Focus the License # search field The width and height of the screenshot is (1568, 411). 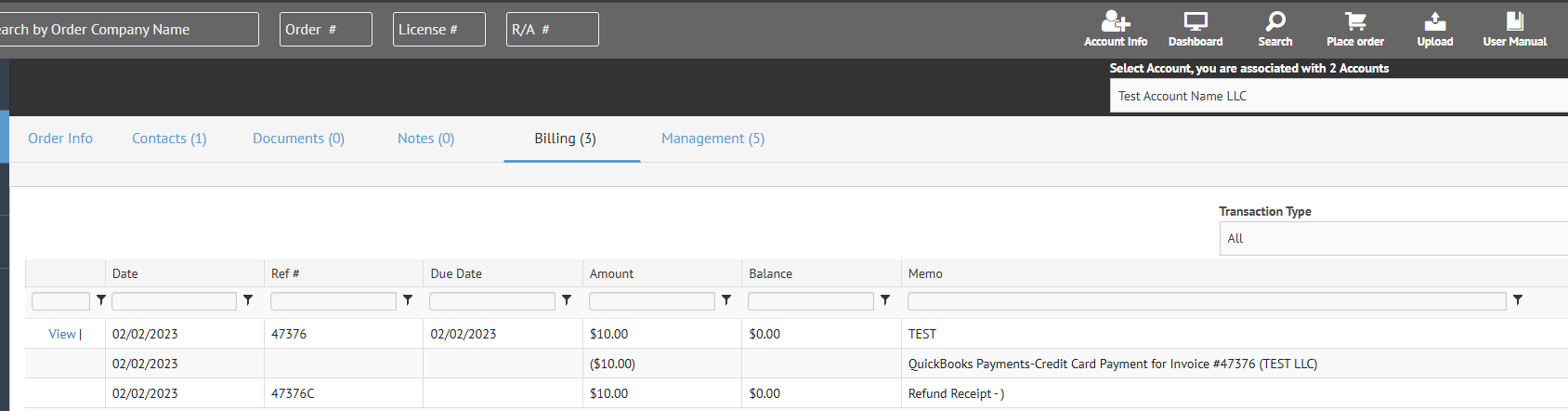click(x=439, y=30)
